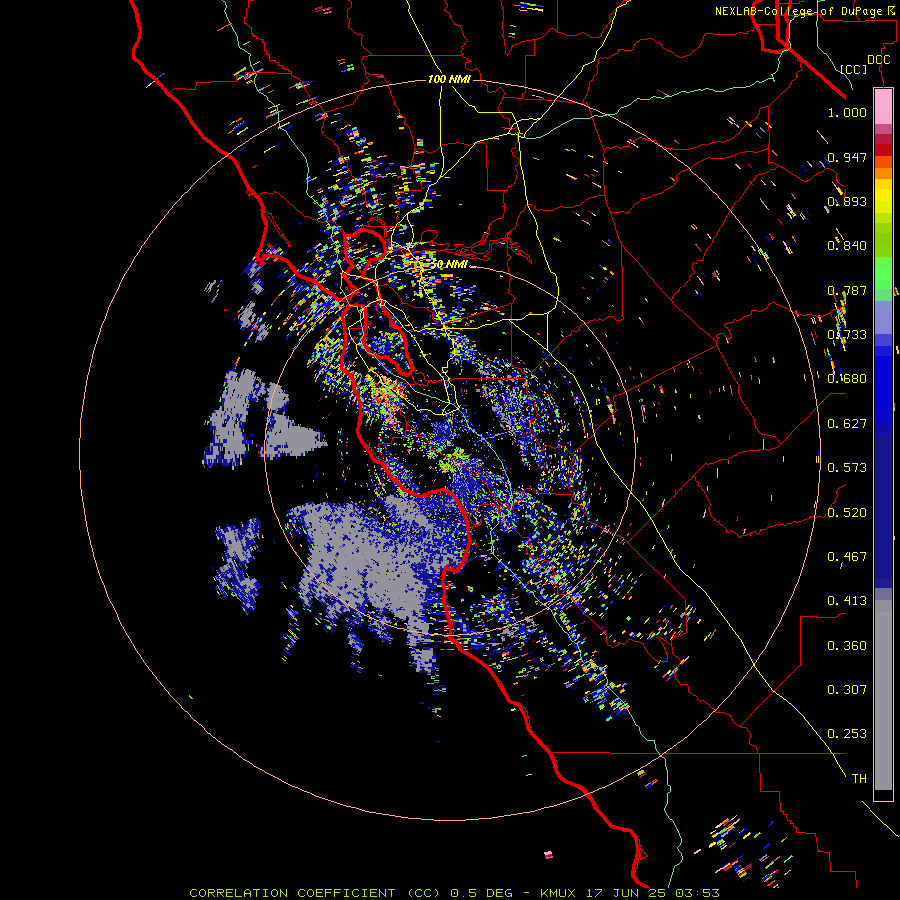
Task: Click the 0.840 legend value
Action: click(x=847, y=246)
